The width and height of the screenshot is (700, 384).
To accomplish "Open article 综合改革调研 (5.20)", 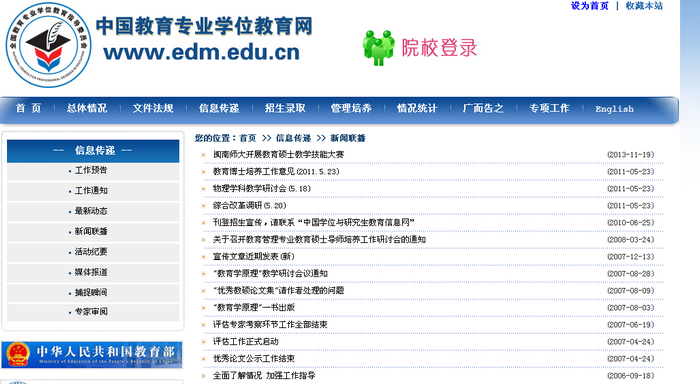I will (x=250, y=205).
